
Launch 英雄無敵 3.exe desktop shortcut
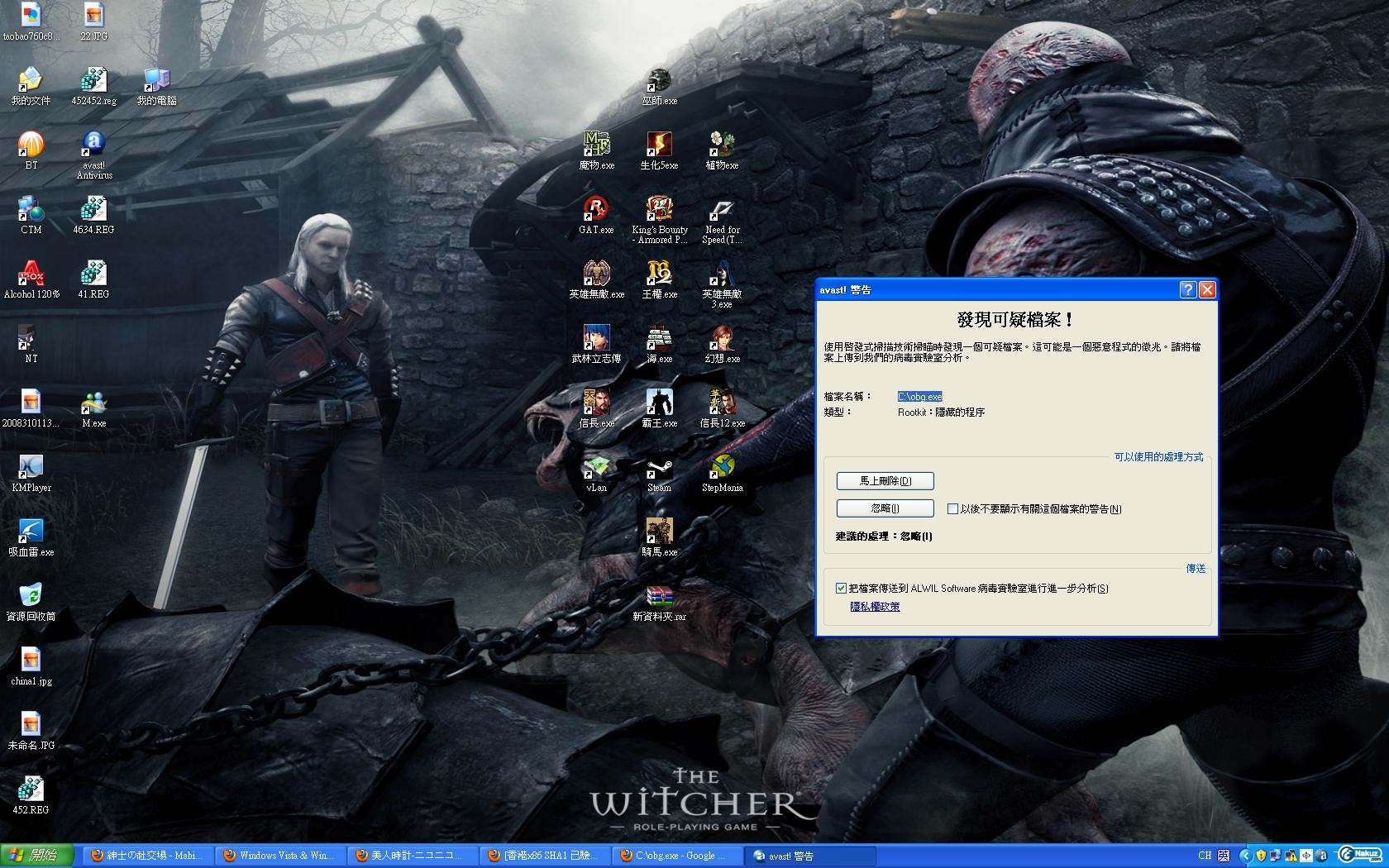(x=722, y=284)
